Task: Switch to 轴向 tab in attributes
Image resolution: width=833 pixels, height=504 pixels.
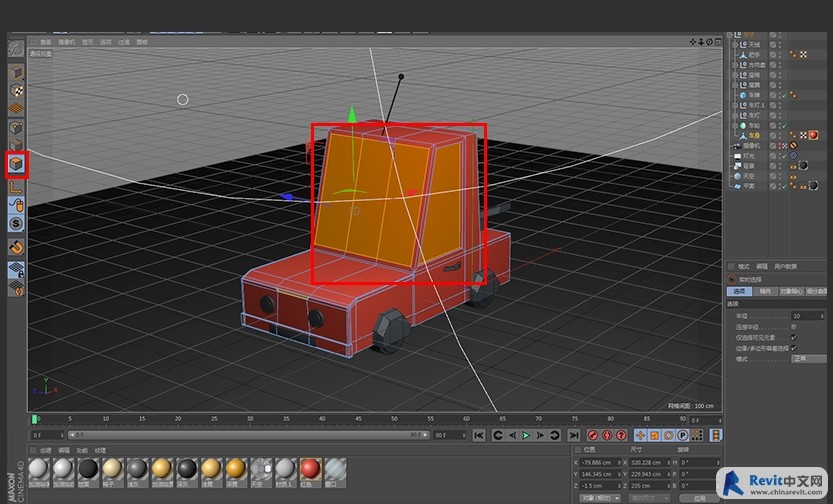Action: [x=765, y=292]
